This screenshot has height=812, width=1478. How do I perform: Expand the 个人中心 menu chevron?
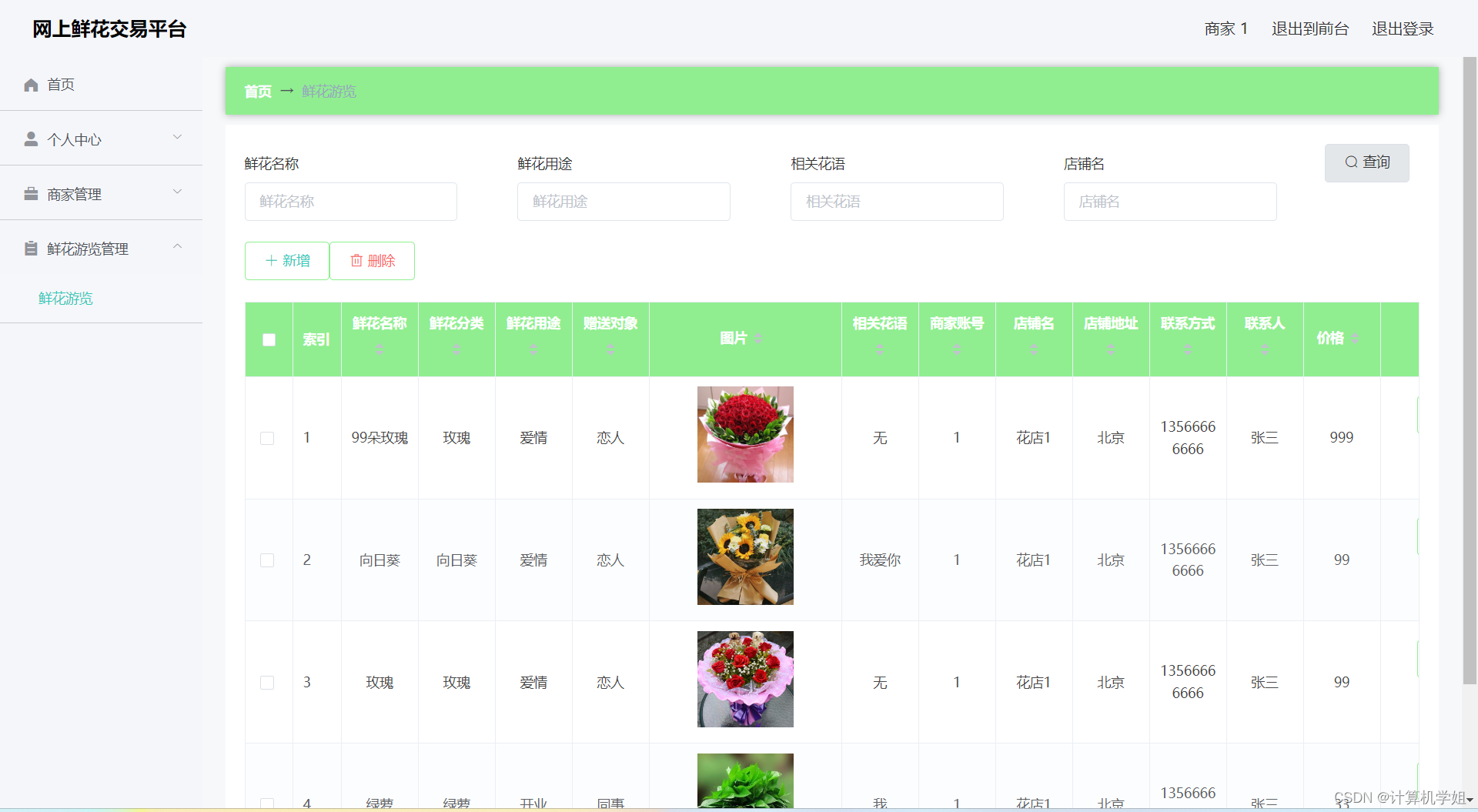pos(178,137)
